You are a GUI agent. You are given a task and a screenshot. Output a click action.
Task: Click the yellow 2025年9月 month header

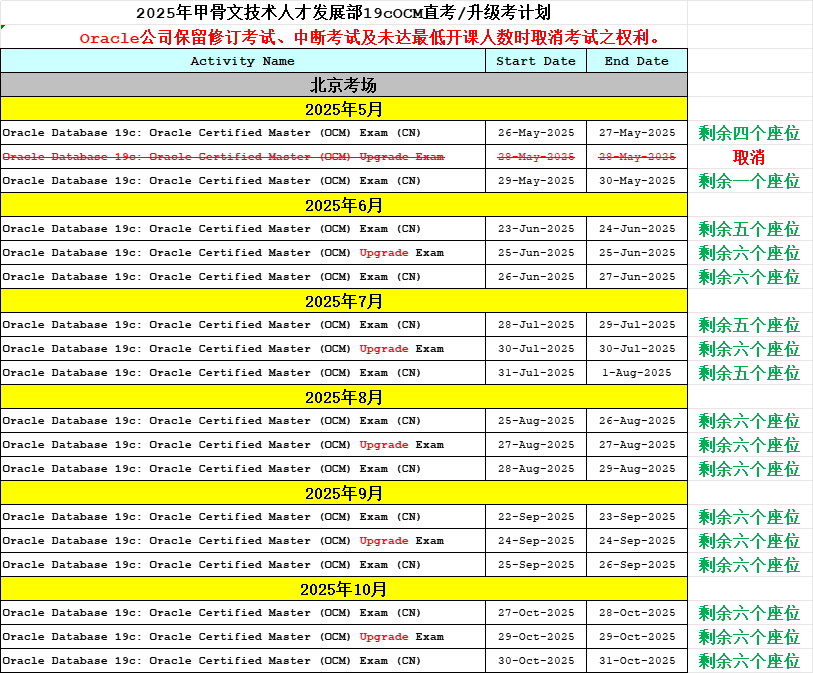pos(343,493)
